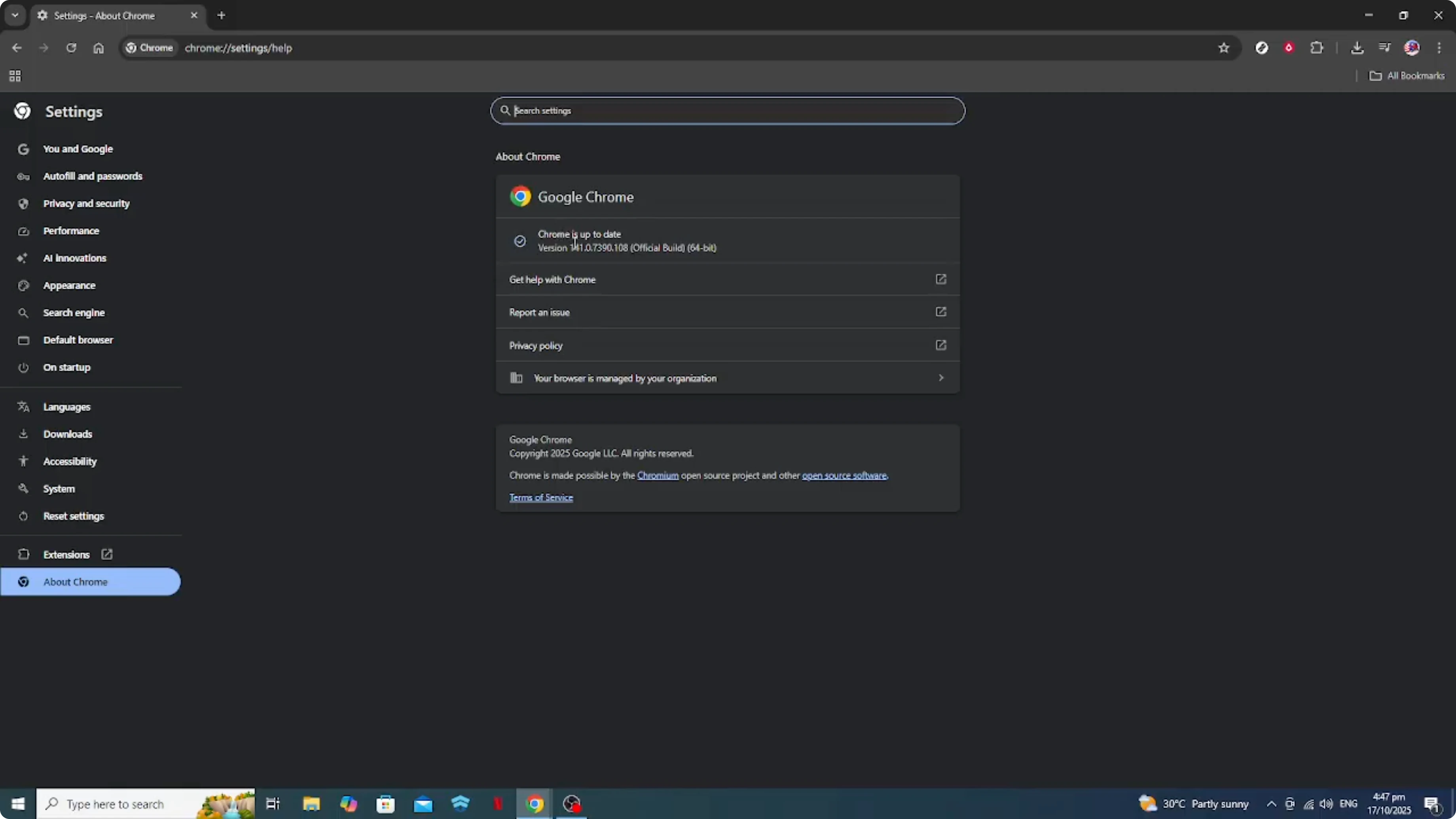The height and width of the screenshot is (819, 1456).
Task: Click the Settings logo in sidebar header
Action: point(23,111)
